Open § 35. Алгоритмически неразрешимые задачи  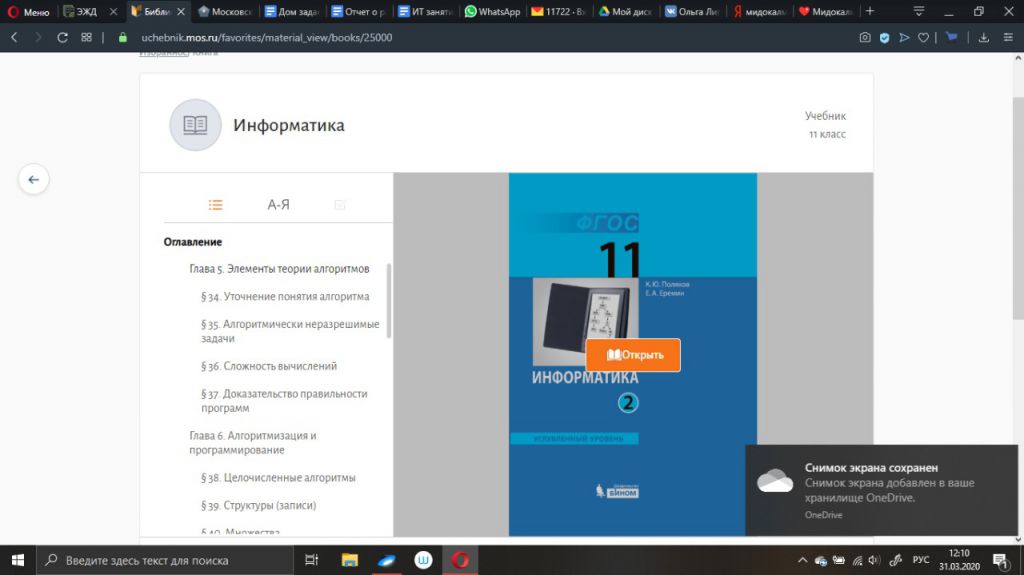290,331
